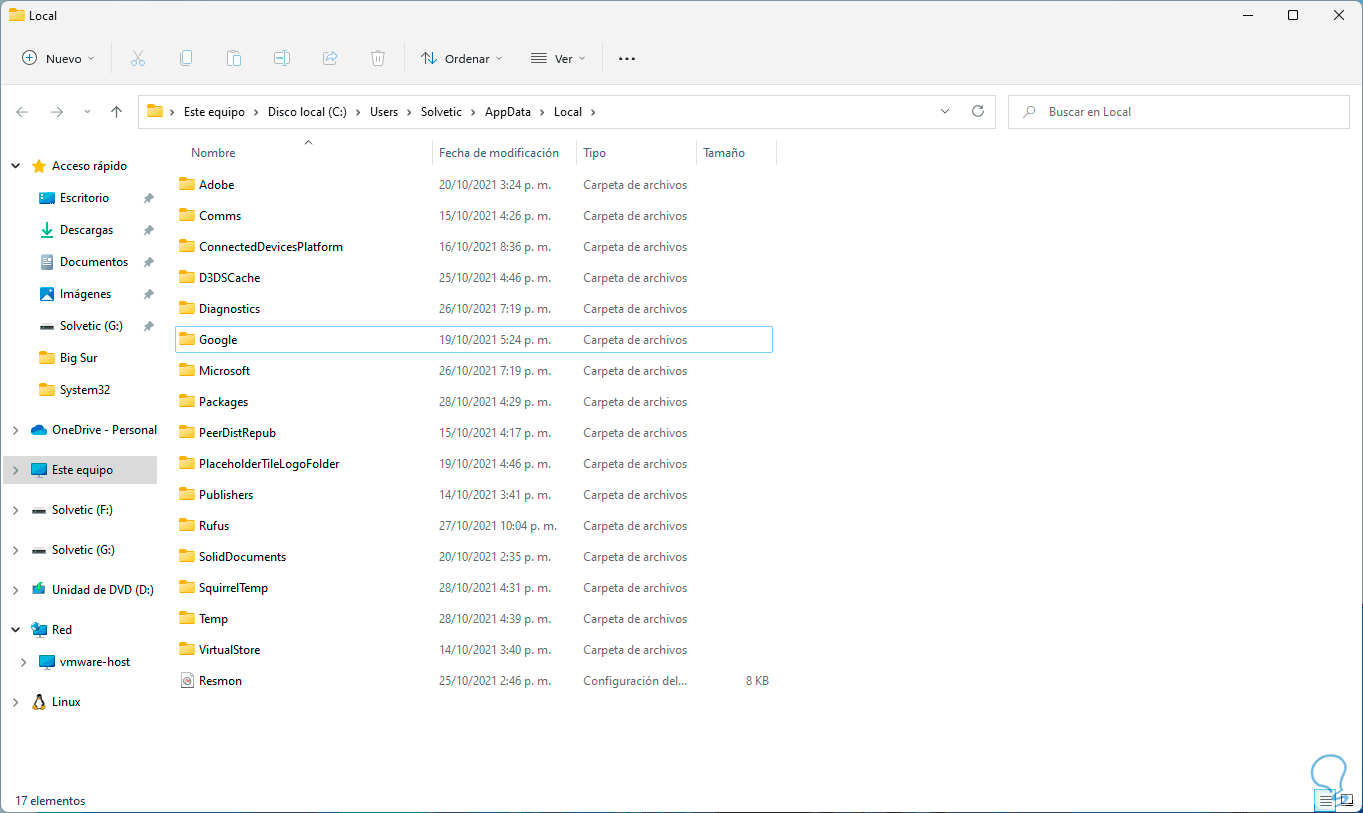Click the Rufus folder icon
The image size is (1363, 813).
point(186,526)
